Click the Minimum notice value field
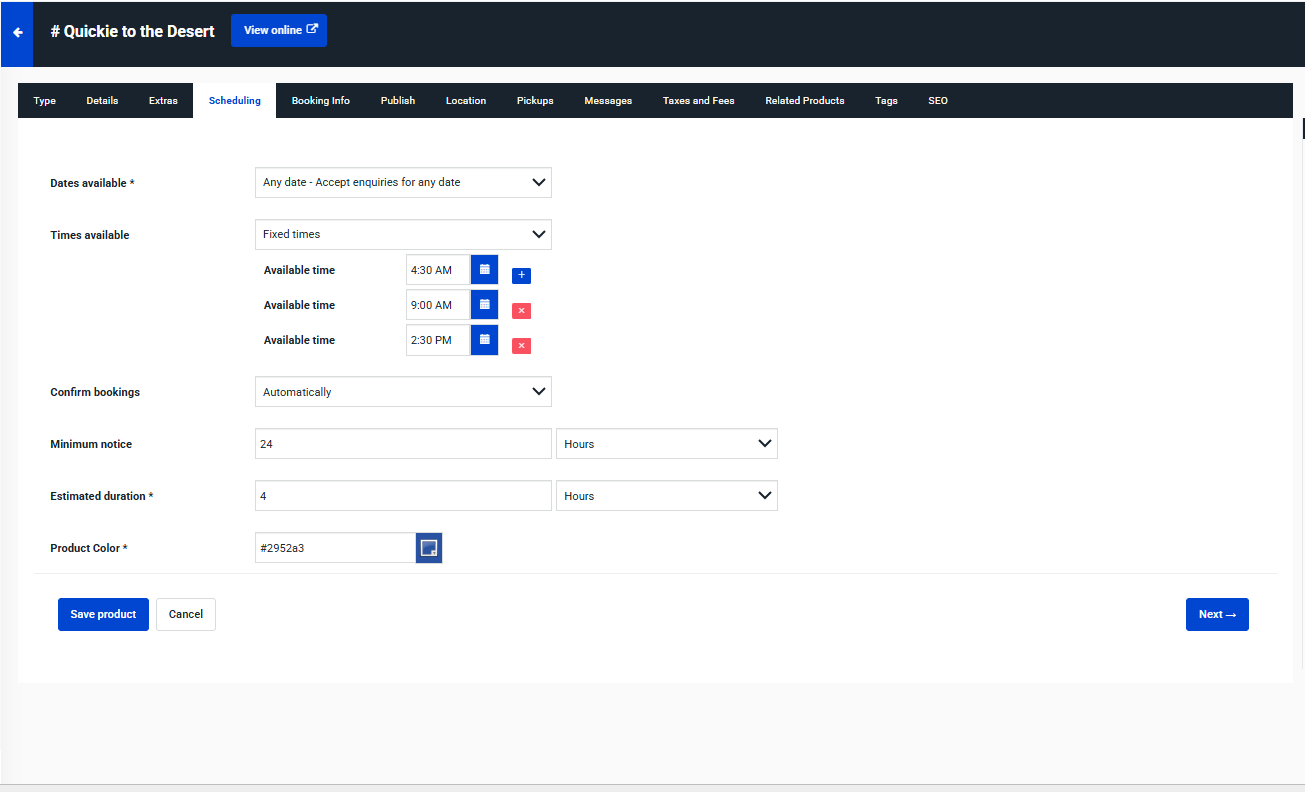Viewport: 1305px width, 792px height. pos(403,444)
